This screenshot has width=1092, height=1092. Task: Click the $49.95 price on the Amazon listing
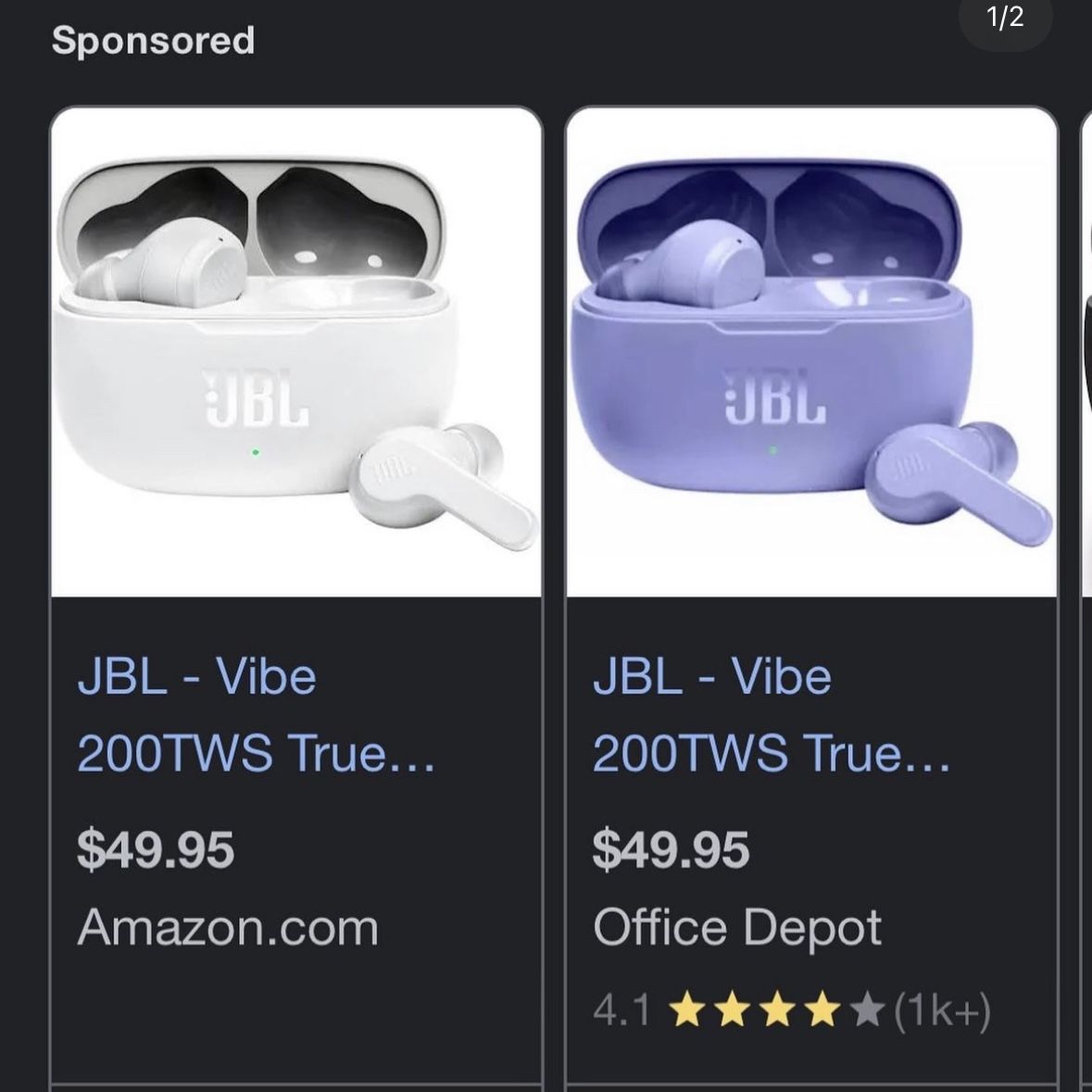click(x=156, y=849)
